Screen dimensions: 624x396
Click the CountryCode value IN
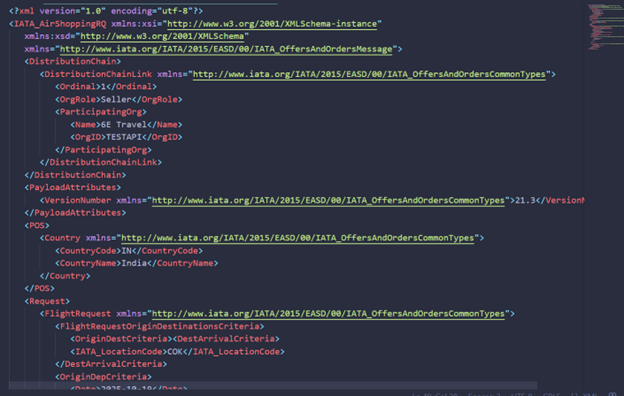tap(127, 251)
